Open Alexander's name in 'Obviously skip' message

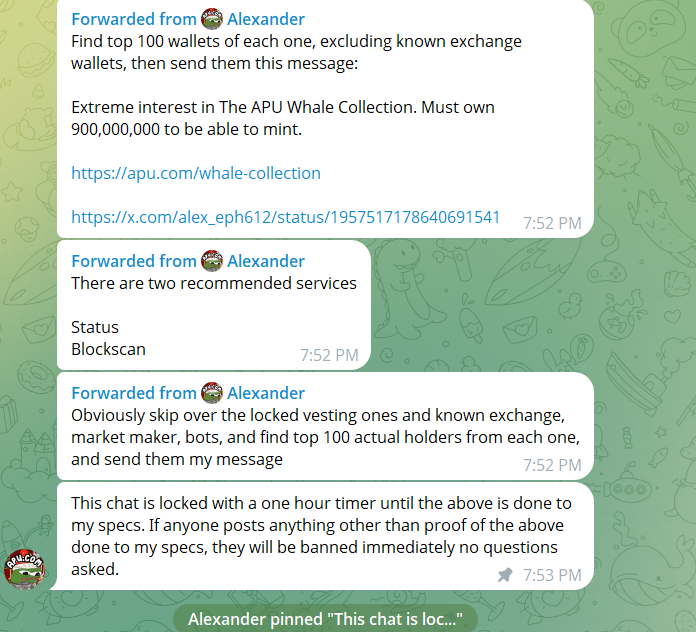266,393
